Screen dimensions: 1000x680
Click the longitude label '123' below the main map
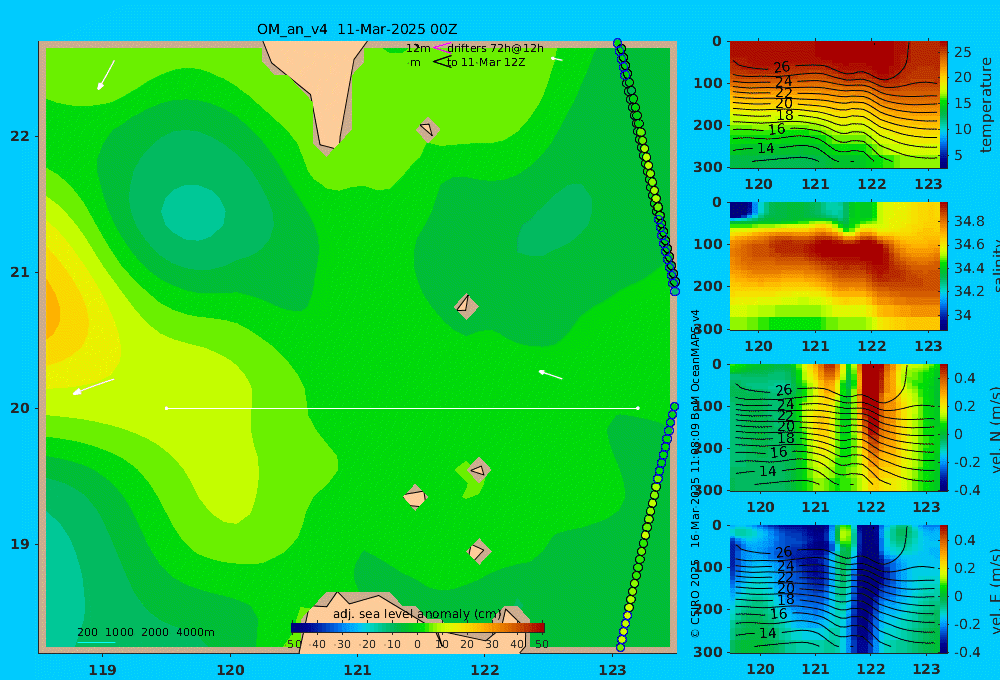[x=613, y=670]
